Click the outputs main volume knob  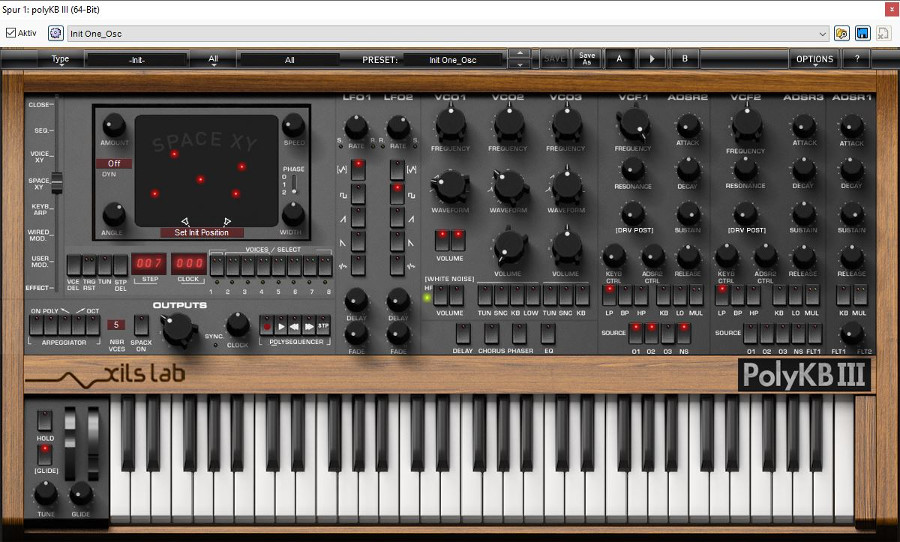(179, 330)
